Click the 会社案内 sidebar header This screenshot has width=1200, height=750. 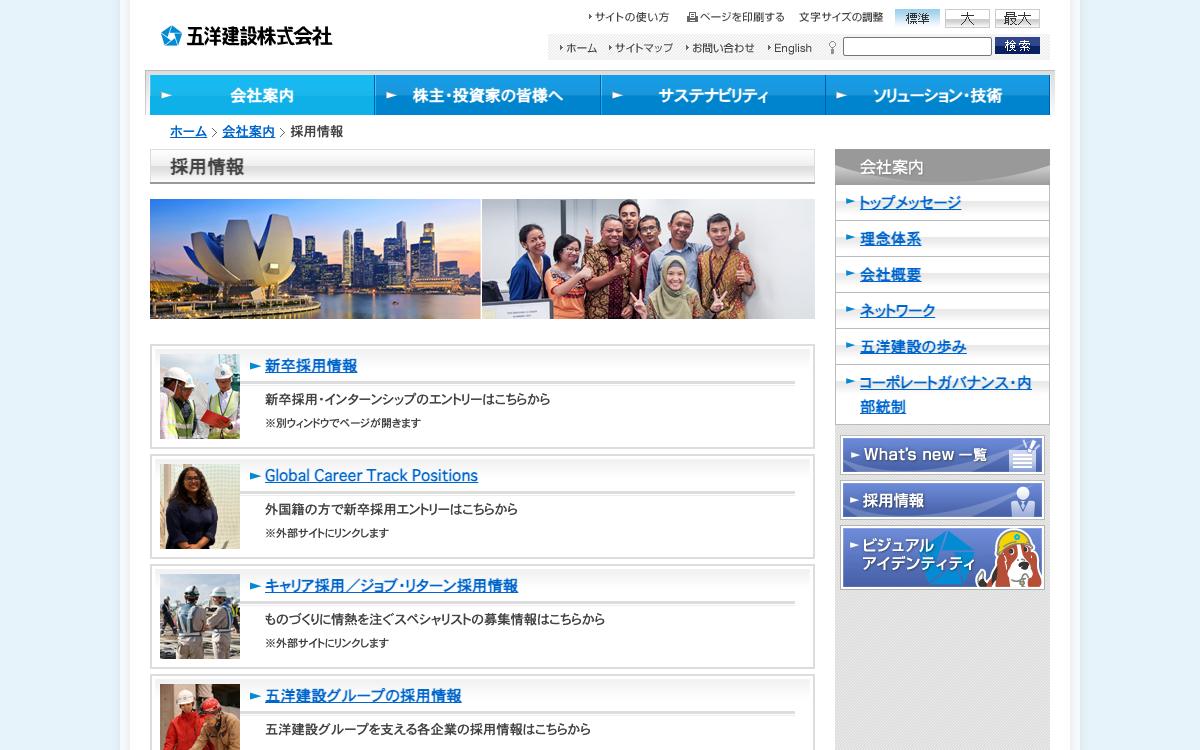[x=942, y=167]
